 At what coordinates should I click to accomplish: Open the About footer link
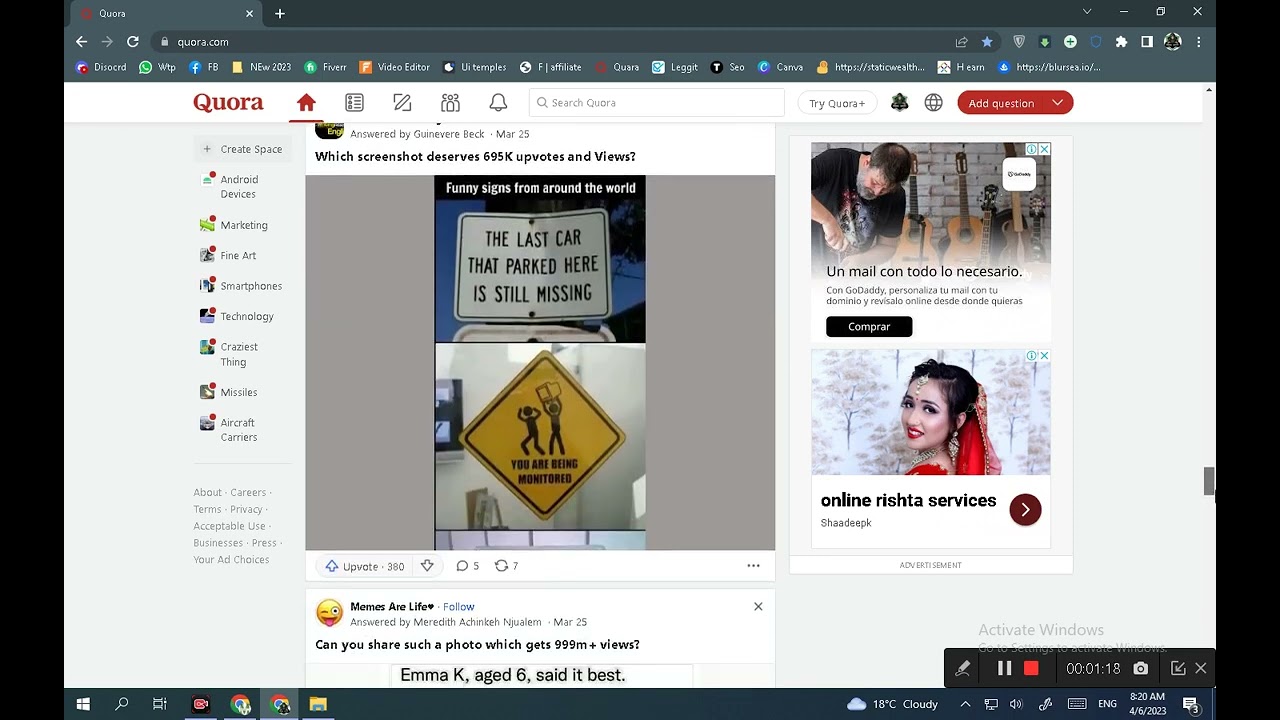pyautogui.click(x=207, y=492)
